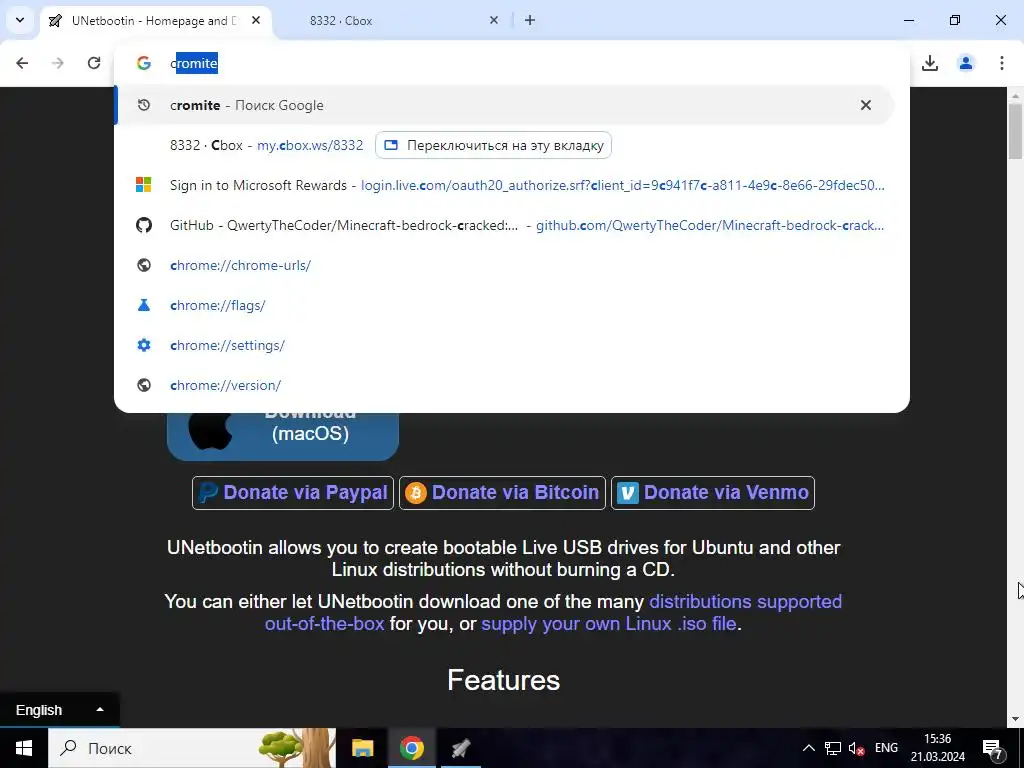Open a new tab with plus button
Image resolution: width=1024 pixels, height=768 pixels.
pos(530,20)
